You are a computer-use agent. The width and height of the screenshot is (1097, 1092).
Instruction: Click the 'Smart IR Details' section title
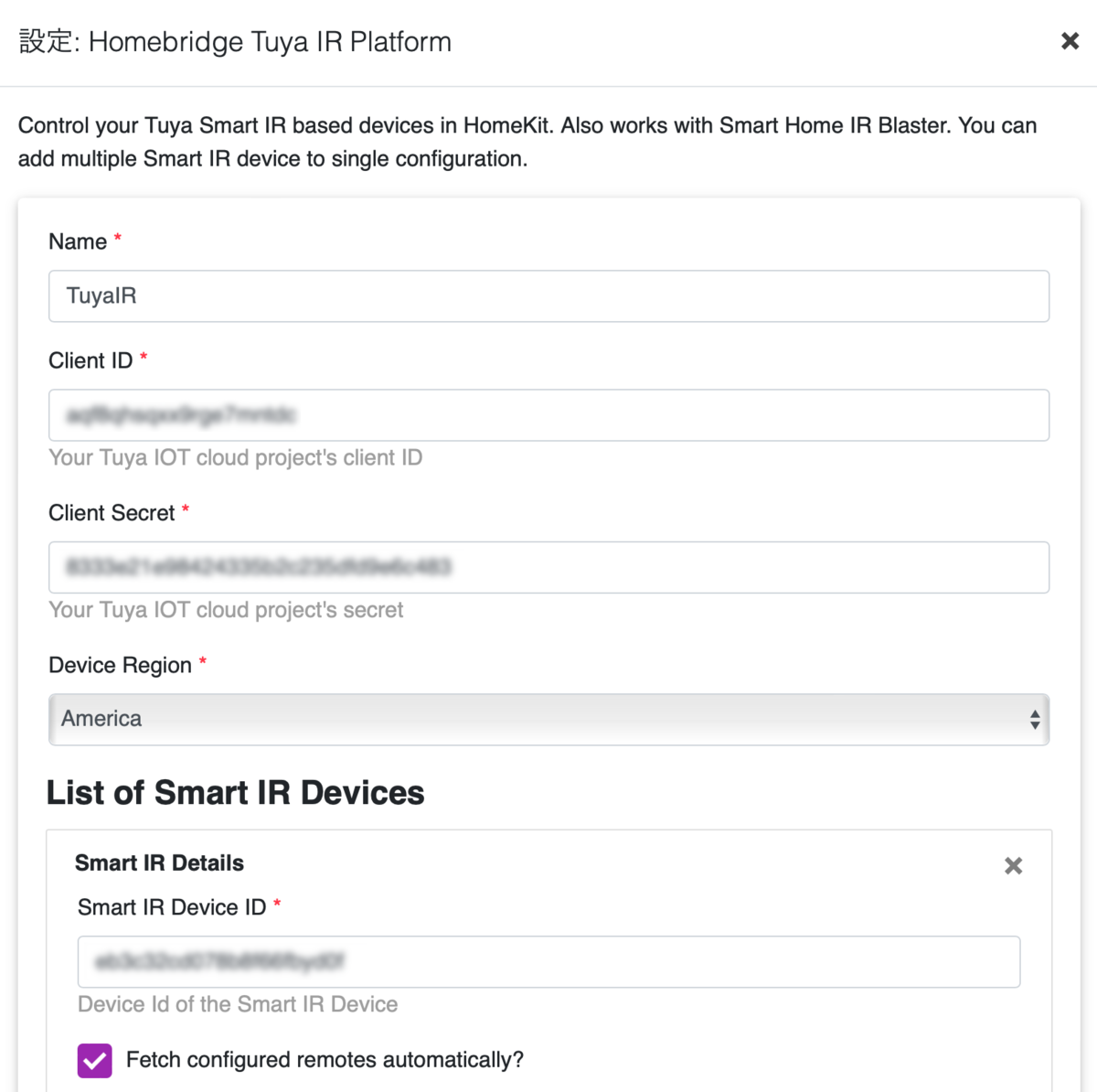point(159,863)
